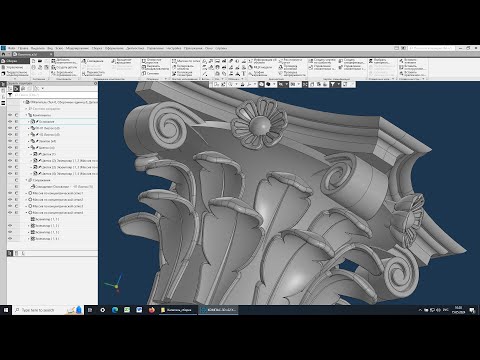Run Проверка коллизий check
480x360 pixels.
tap(289, 67)
